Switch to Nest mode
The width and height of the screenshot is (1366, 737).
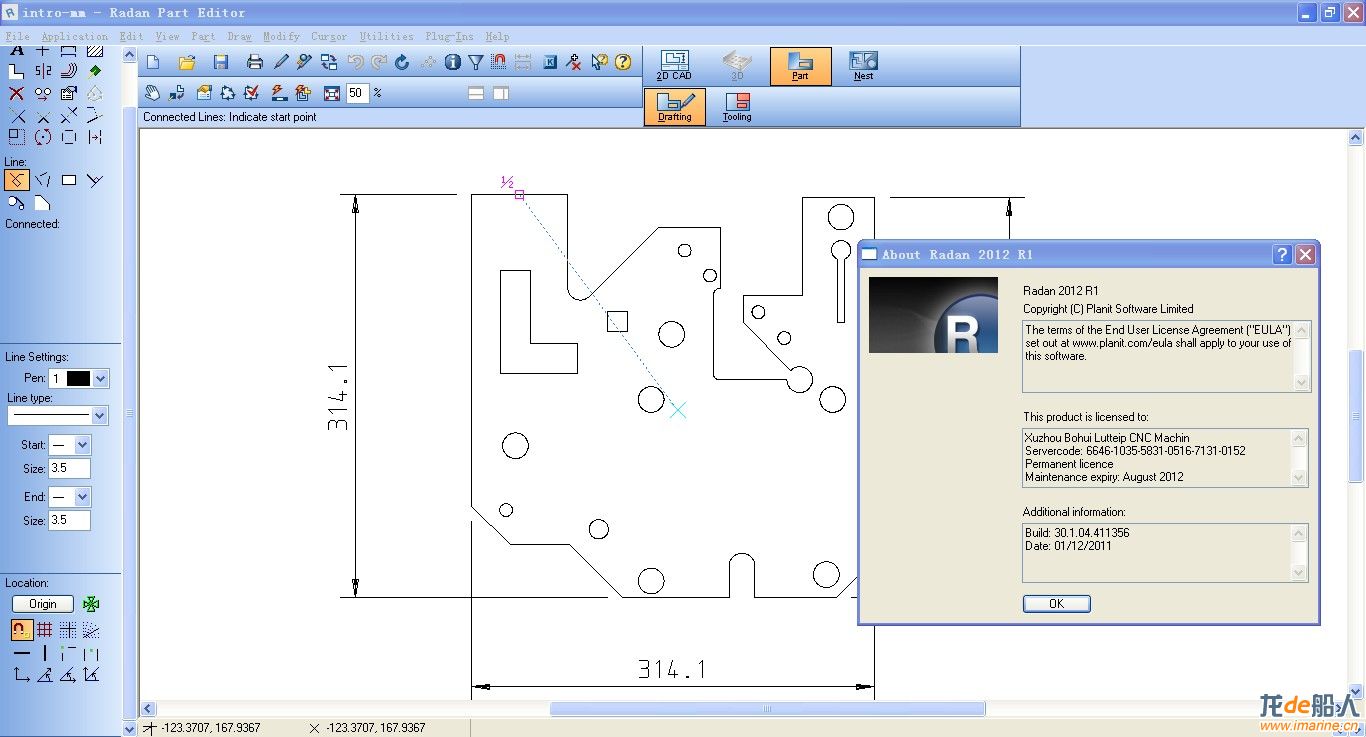[x=863, y=66]
